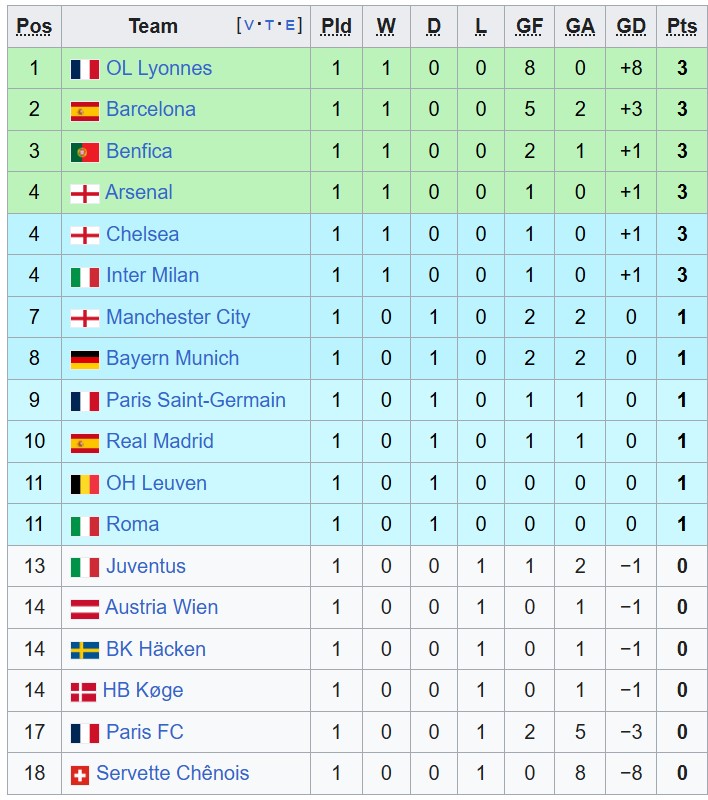708x800 pixels.
Task: Go to the Juventus team page
Action: 146,566
